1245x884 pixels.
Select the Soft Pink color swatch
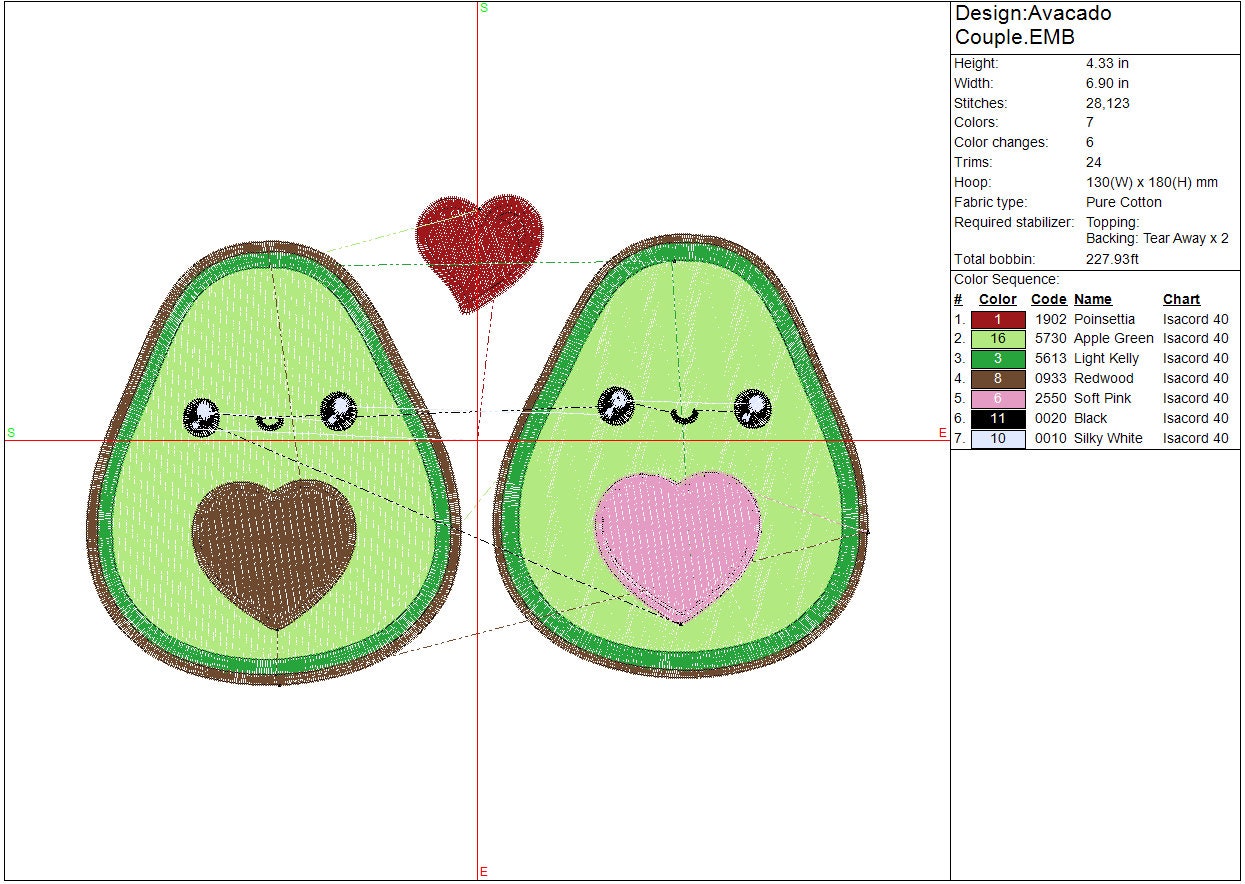998,399
